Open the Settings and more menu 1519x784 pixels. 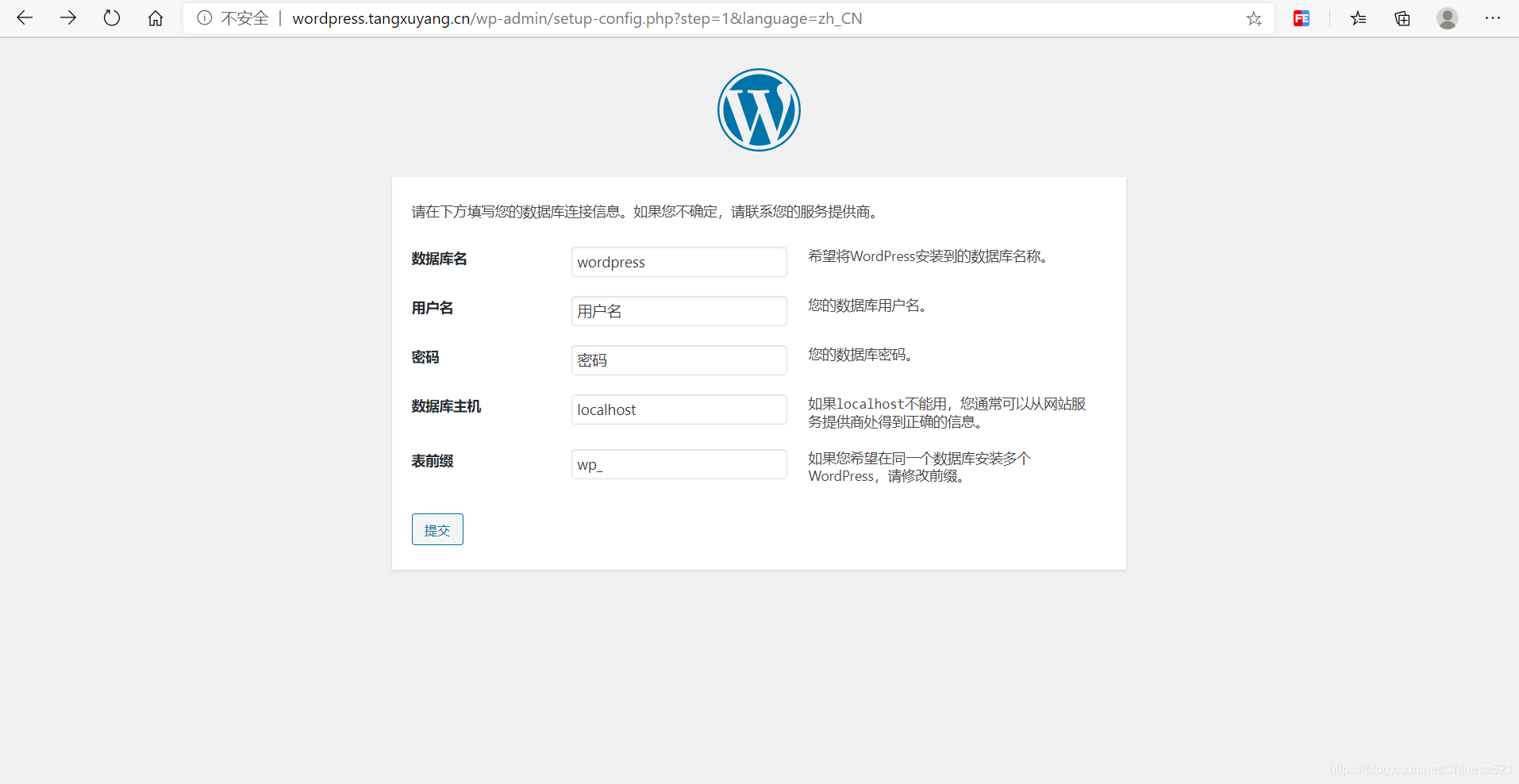[x=1494, y=18]
